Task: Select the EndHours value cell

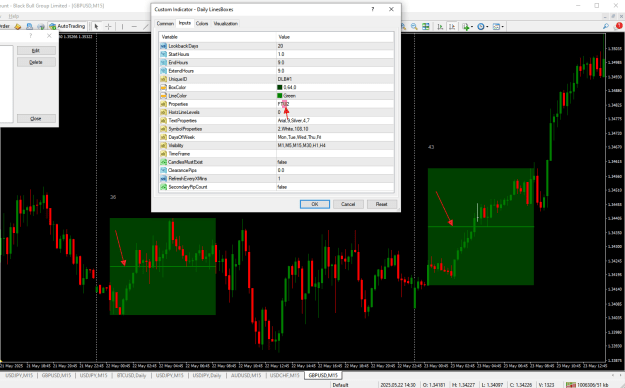Action: click(335, 63)
